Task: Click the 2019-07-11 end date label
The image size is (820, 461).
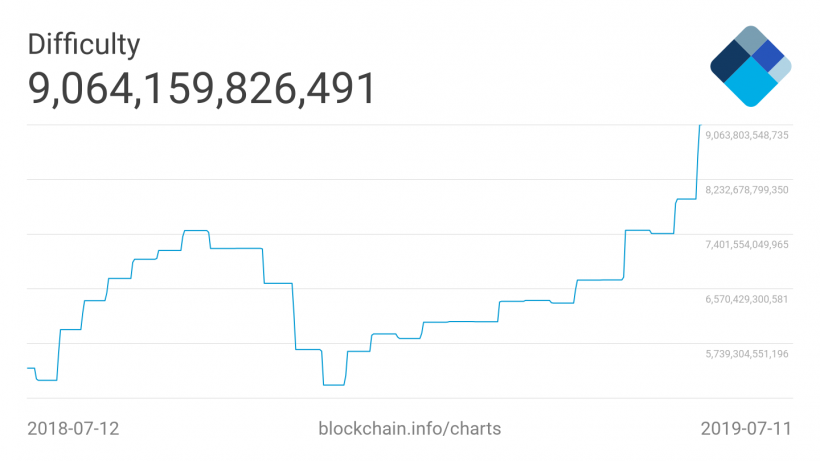Action: click(x=746, y=428)
